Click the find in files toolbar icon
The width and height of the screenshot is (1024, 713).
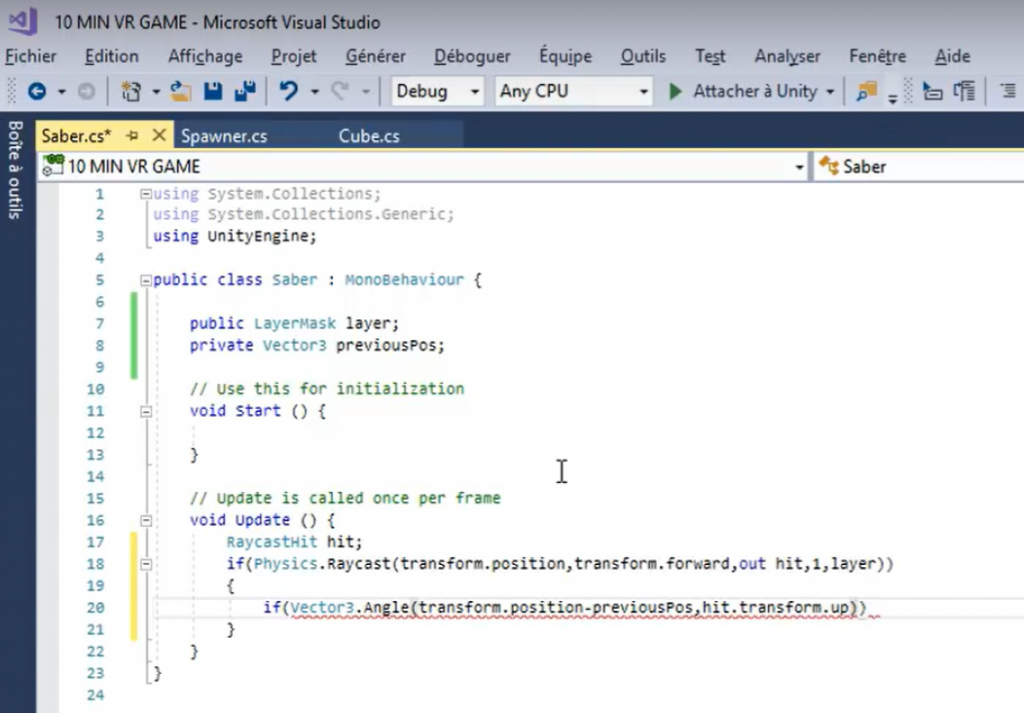[866, 91]
